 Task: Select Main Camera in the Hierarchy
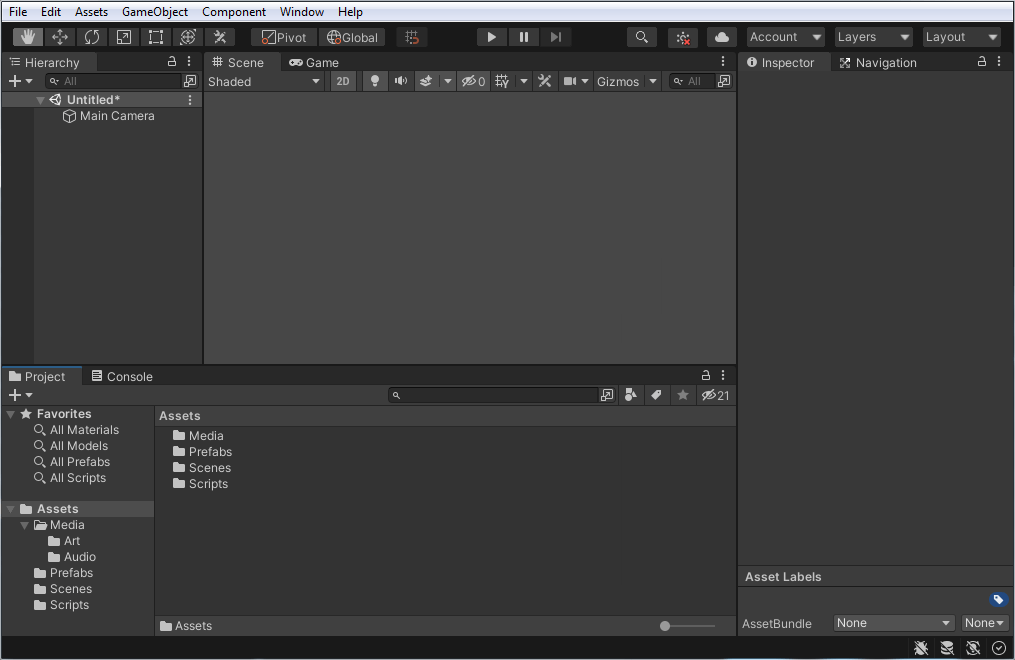(117, 116)
